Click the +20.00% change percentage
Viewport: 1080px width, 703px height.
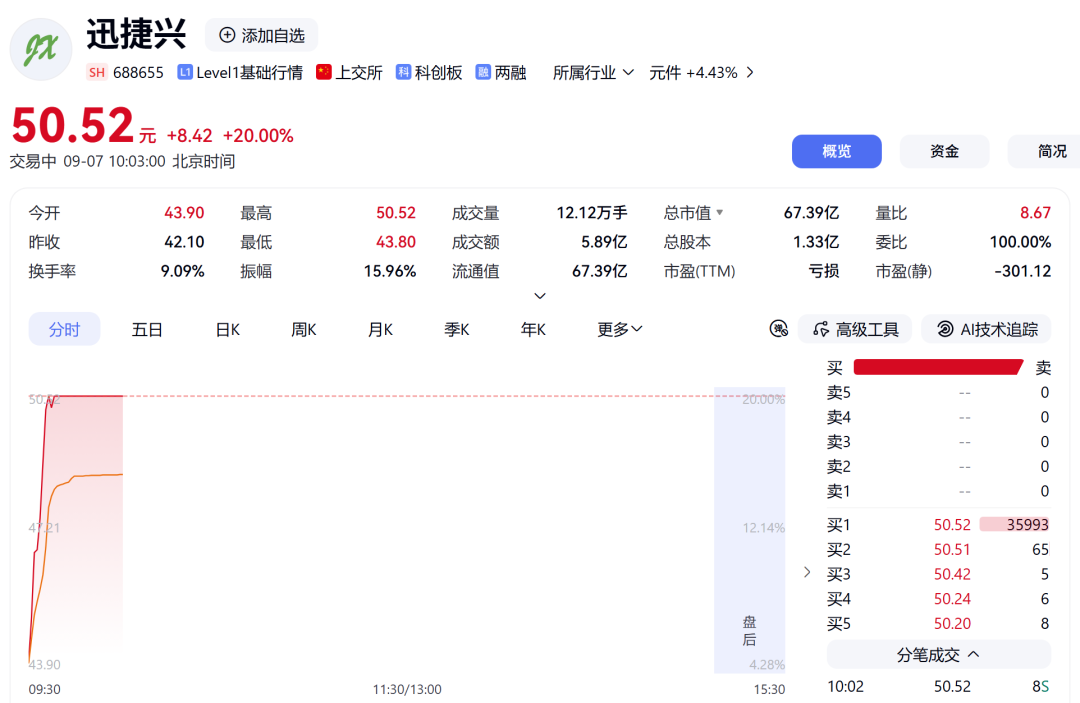[x=258, y=136]
